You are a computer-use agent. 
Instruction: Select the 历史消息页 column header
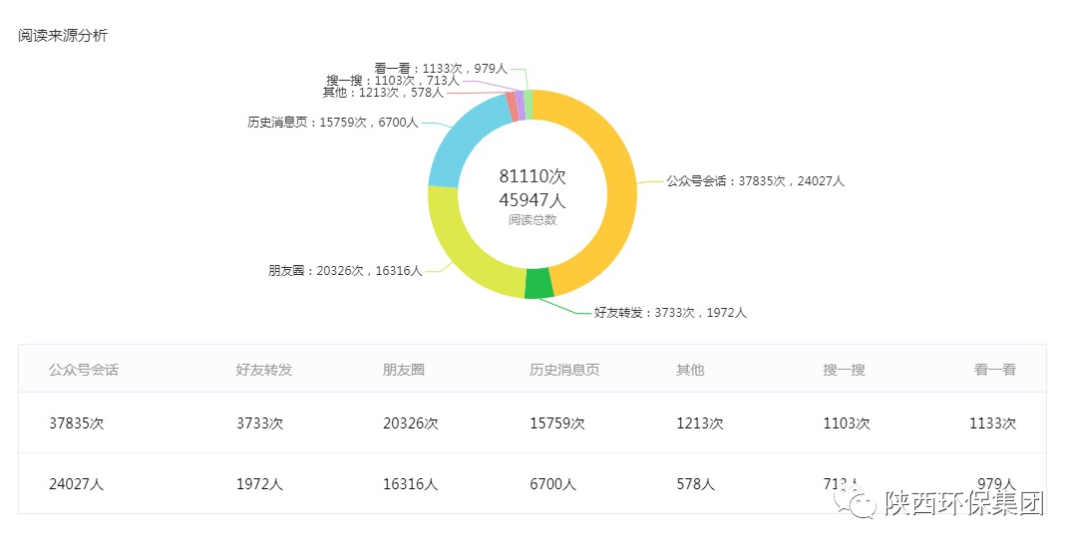tap(564, 369)
